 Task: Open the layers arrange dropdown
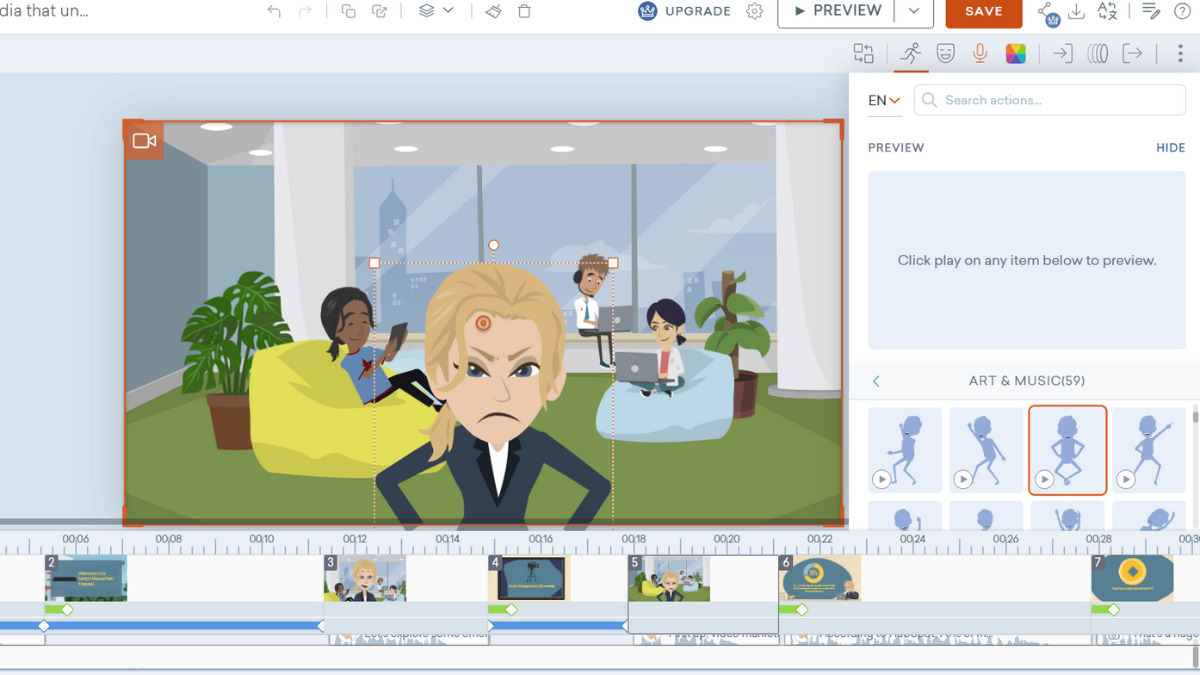pyautogui.click(x=436, y=11)
